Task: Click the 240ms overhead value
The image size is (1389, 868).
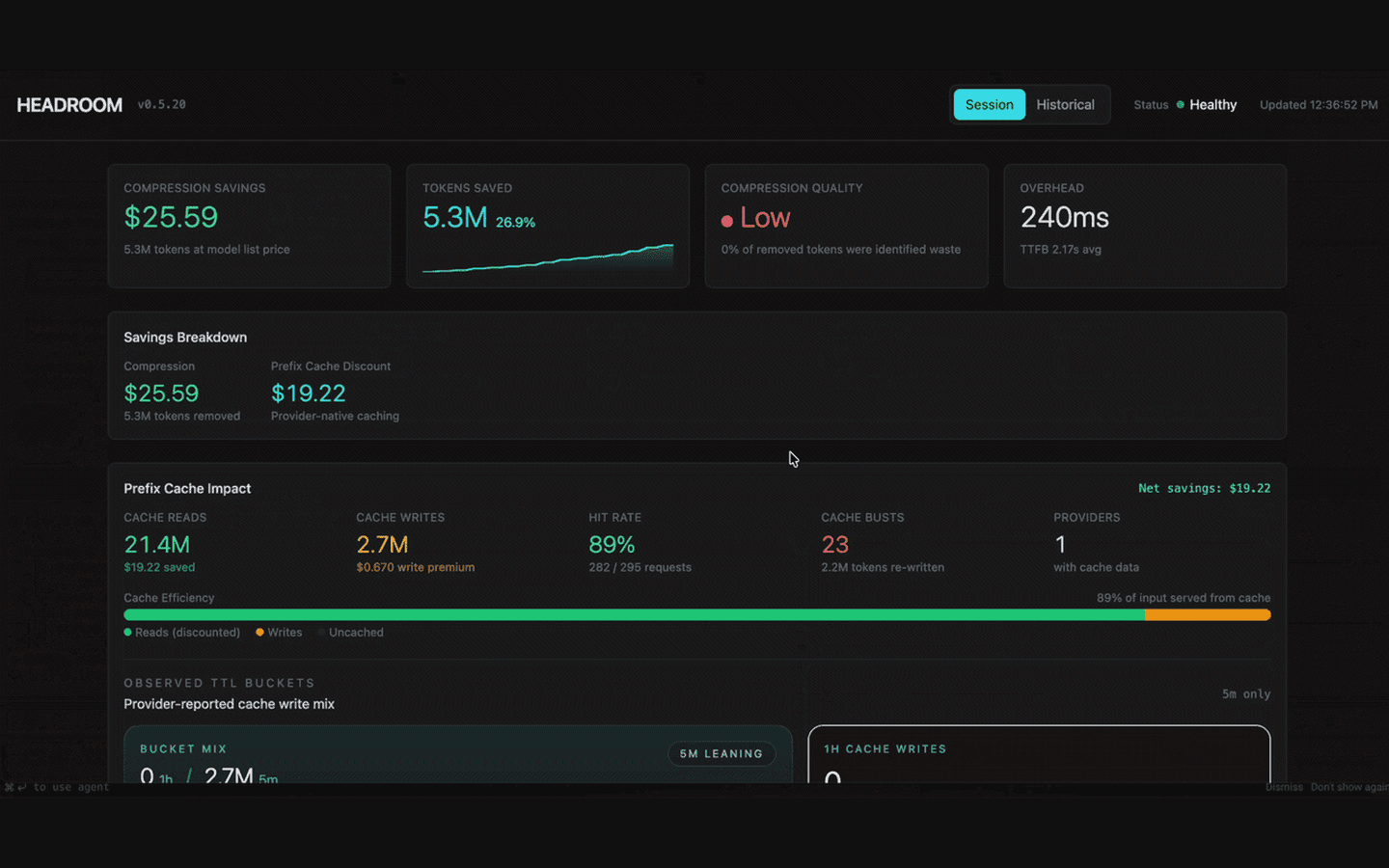Action: (x=1065, y=217)
